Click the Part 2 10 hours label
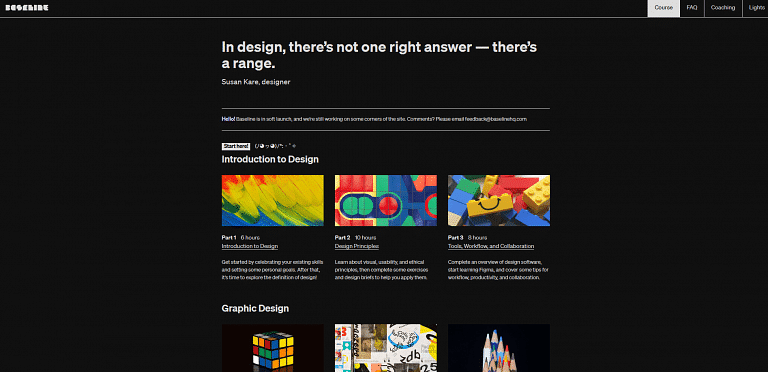 (x=356, y=237)
